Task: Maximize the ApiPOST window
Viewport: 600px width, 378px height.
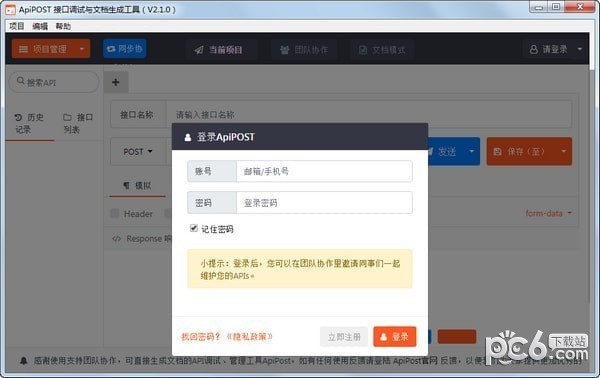Action: 557,7
